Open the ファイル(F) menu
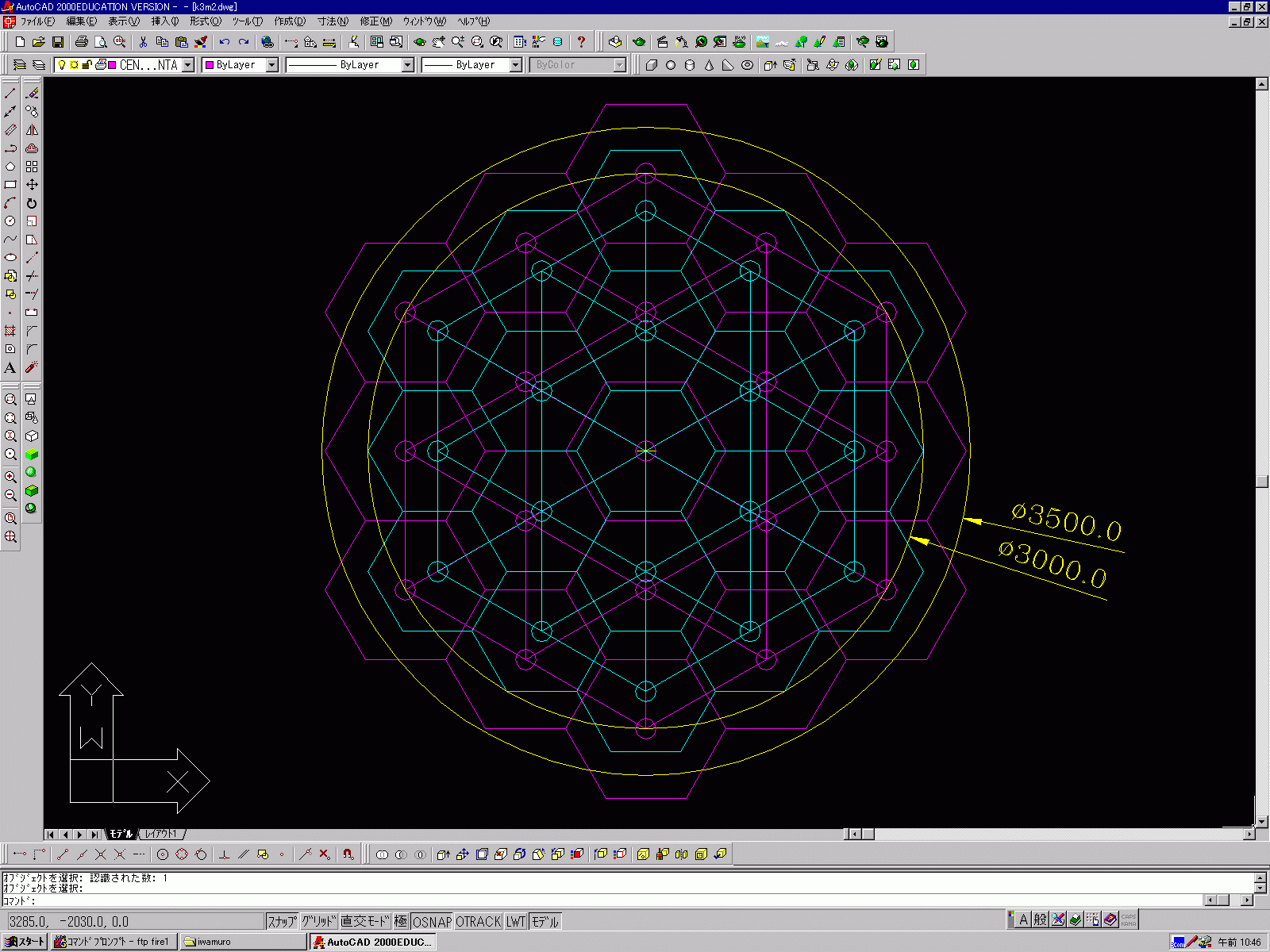 [x=37, y=21]
